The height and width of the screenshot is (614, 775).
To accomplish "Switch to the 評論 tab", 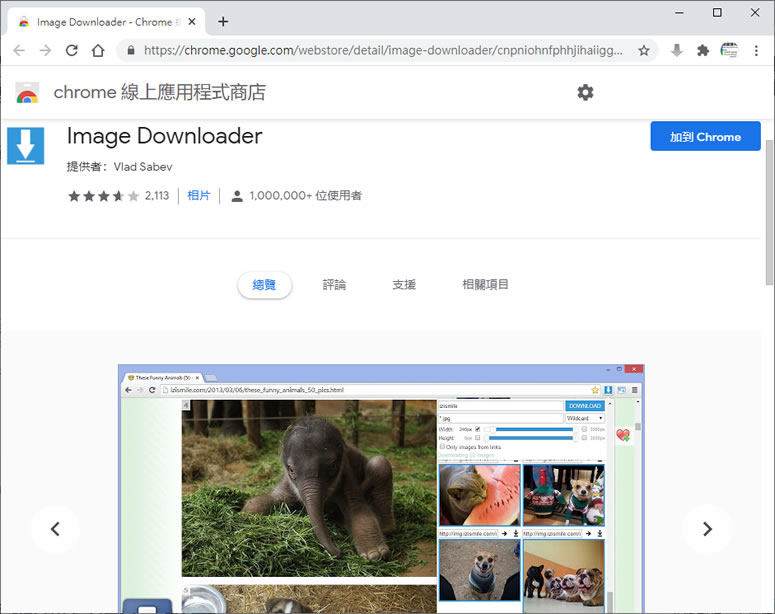I will pyautogui.click(x=334, y=285).
